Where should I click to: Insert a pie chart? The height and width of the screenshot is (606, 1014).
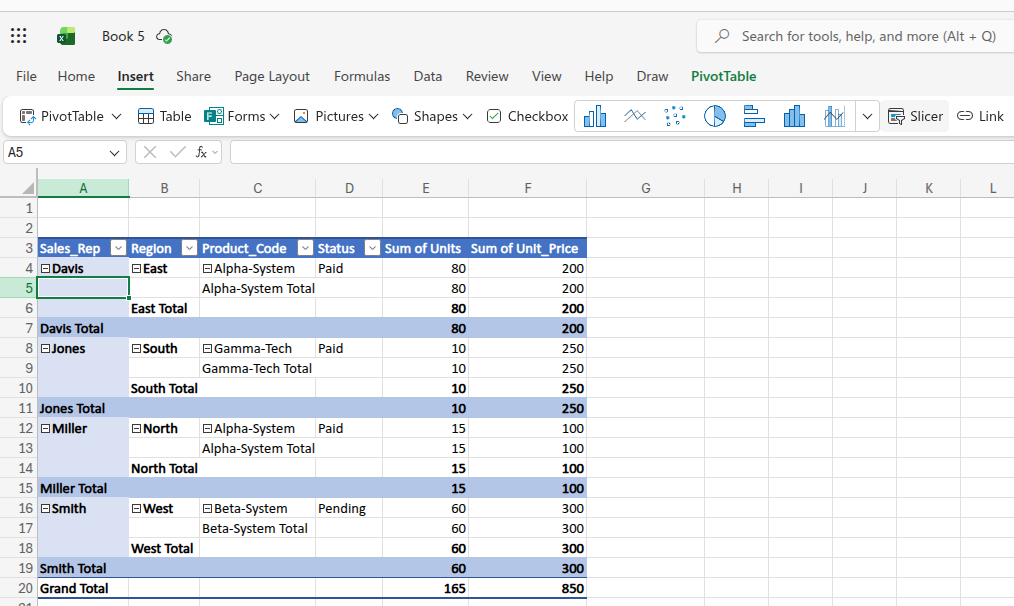tap(714, 115)
